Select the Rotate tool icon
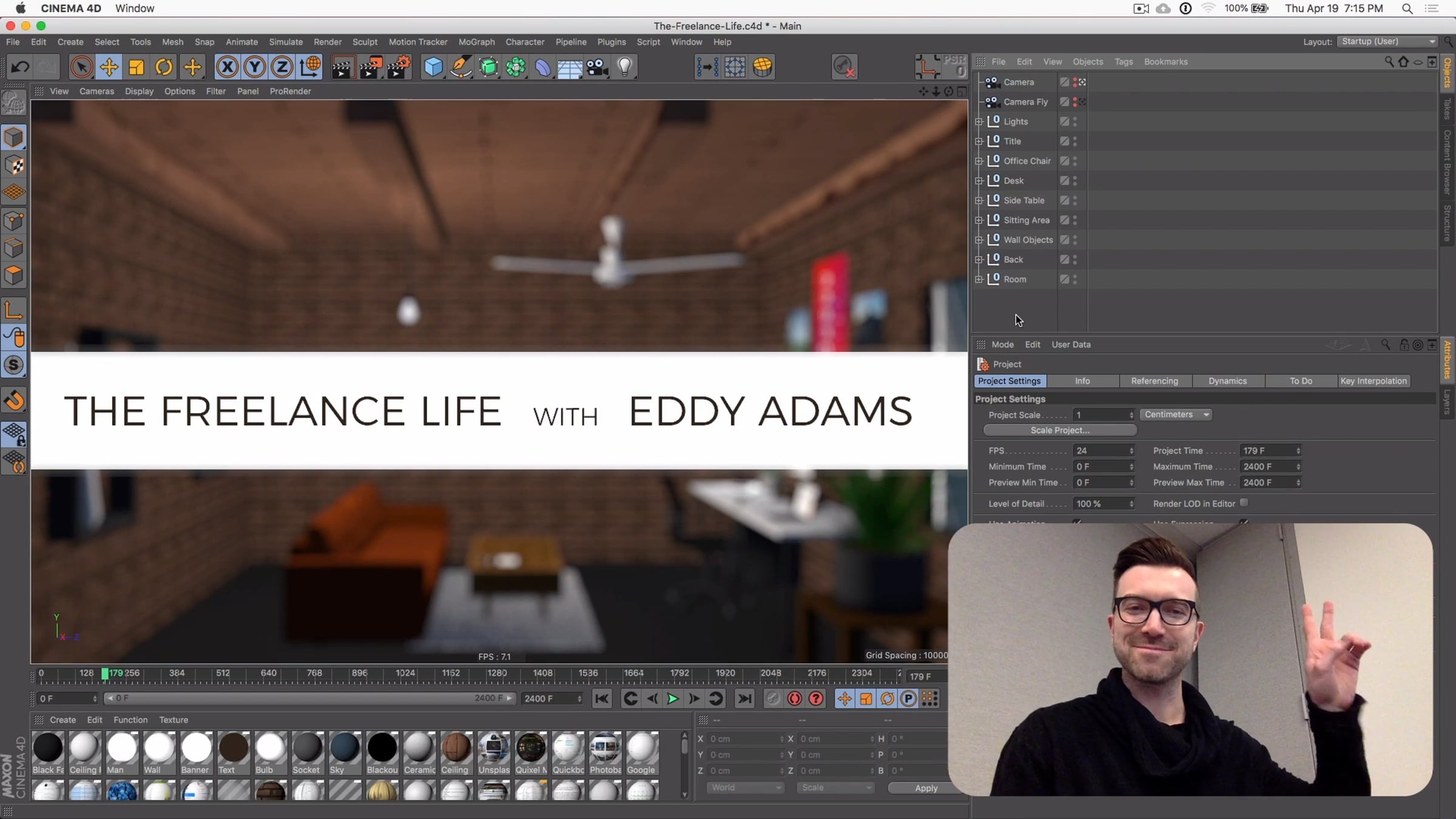The width and height of the screenshot is (1456, 819). pyautogui.click(x=164, y=67)
